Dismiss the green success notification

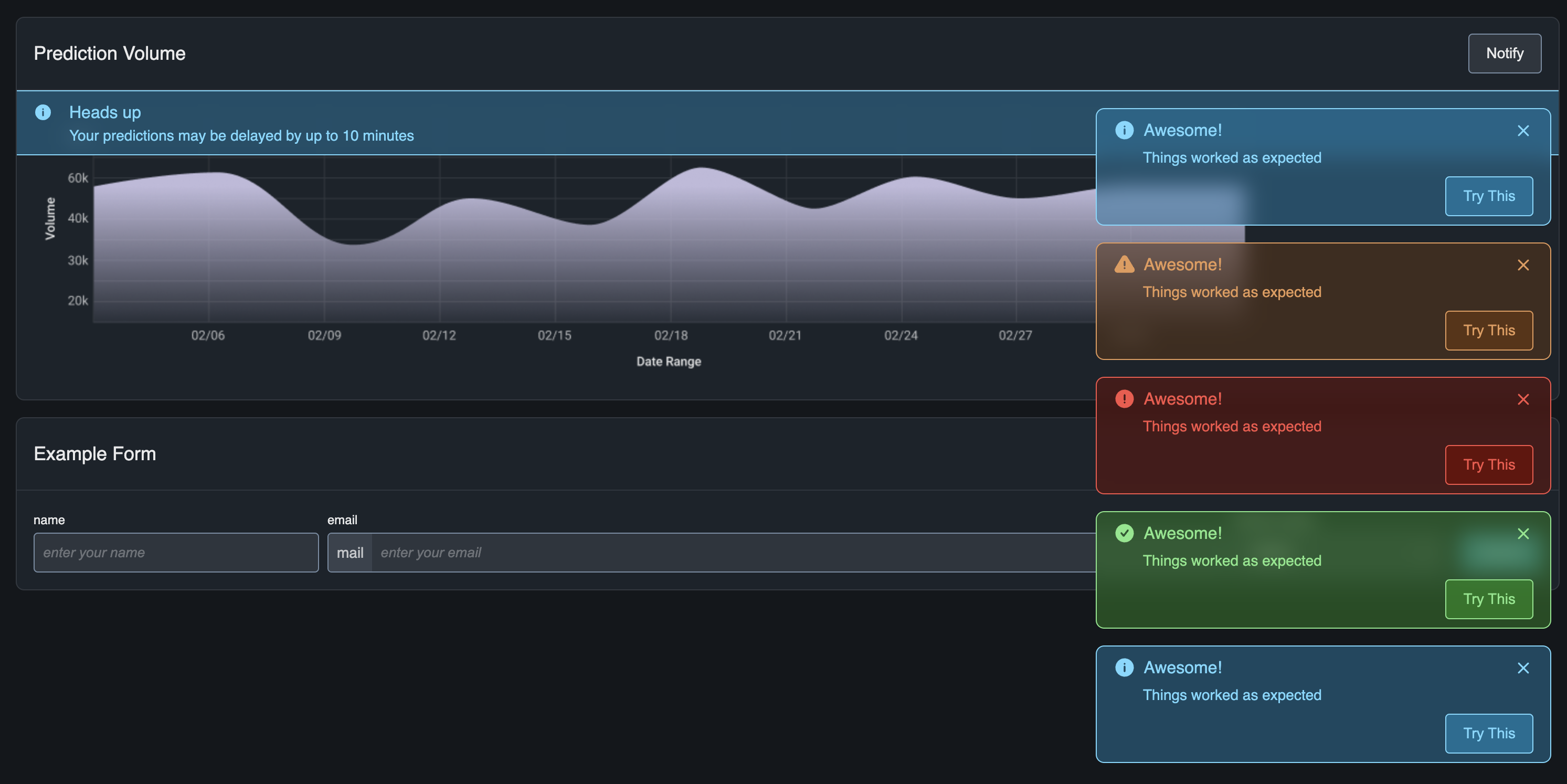(1522, 534)
